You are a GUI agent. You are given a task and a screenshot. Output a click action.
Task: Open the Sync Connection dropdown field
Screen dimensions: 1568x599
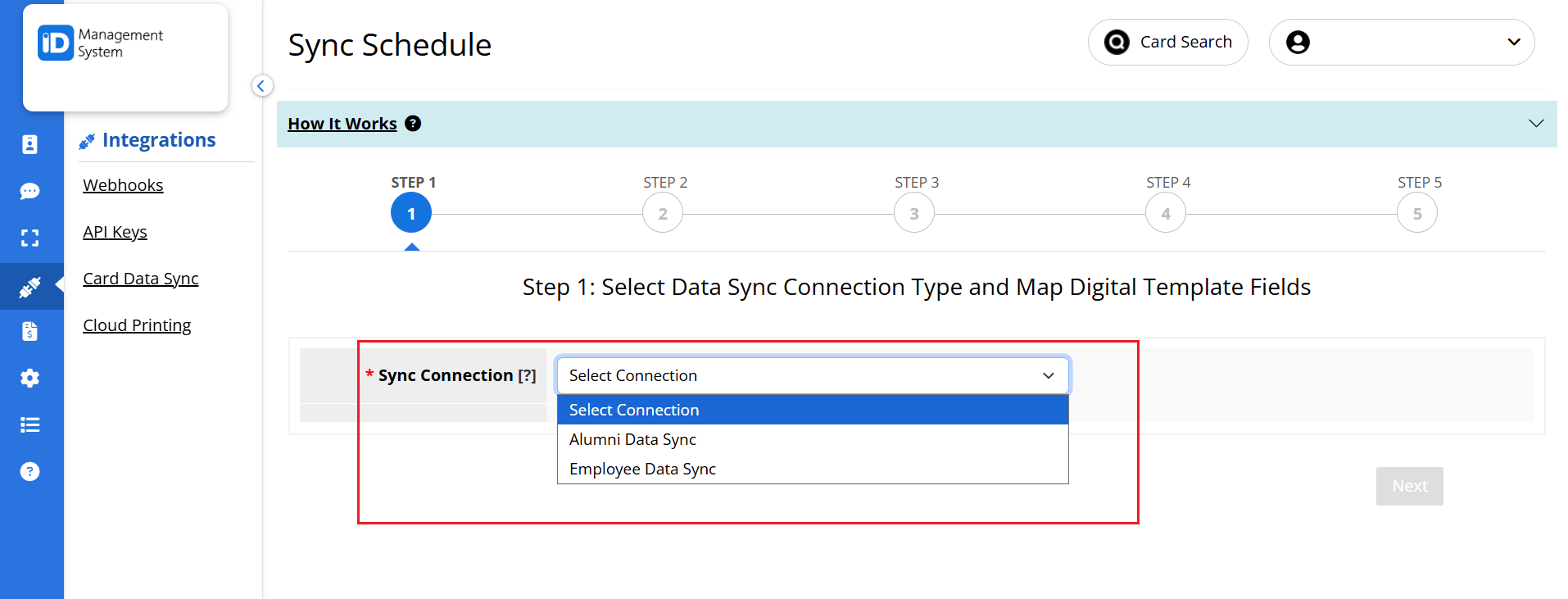pos(812,375)
